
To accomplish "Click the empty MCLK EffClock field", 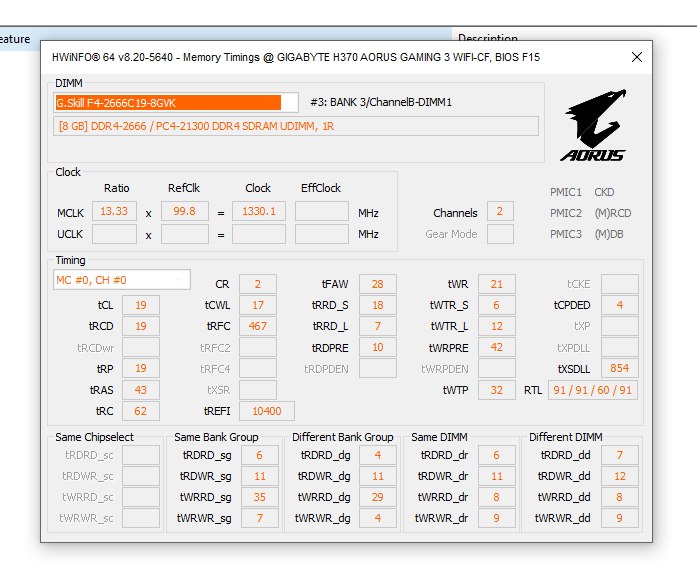I will click(x=322, y=211).
